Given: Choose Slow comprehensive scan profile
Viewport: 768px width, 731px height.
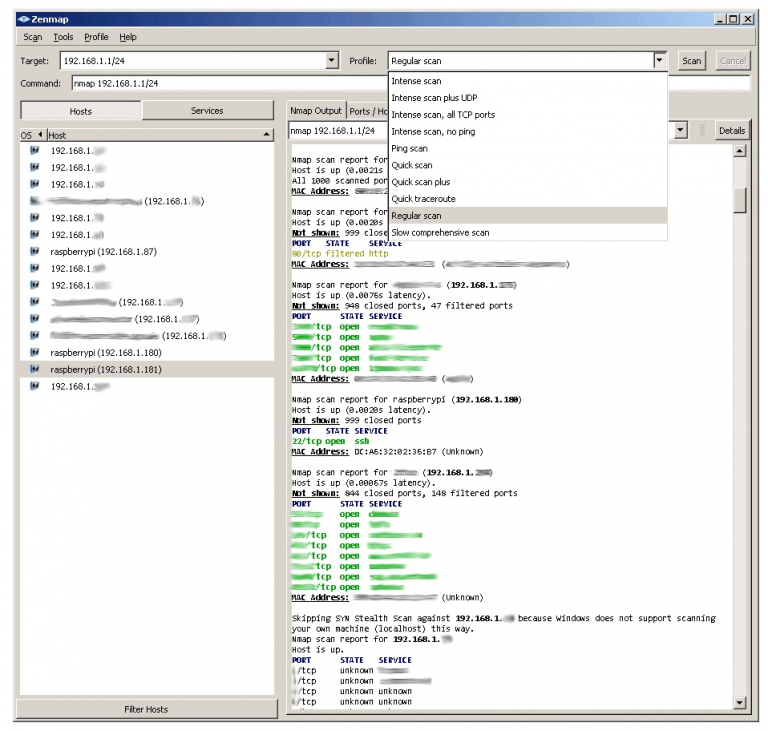Looking at the screenshot, I should (528, 232).
